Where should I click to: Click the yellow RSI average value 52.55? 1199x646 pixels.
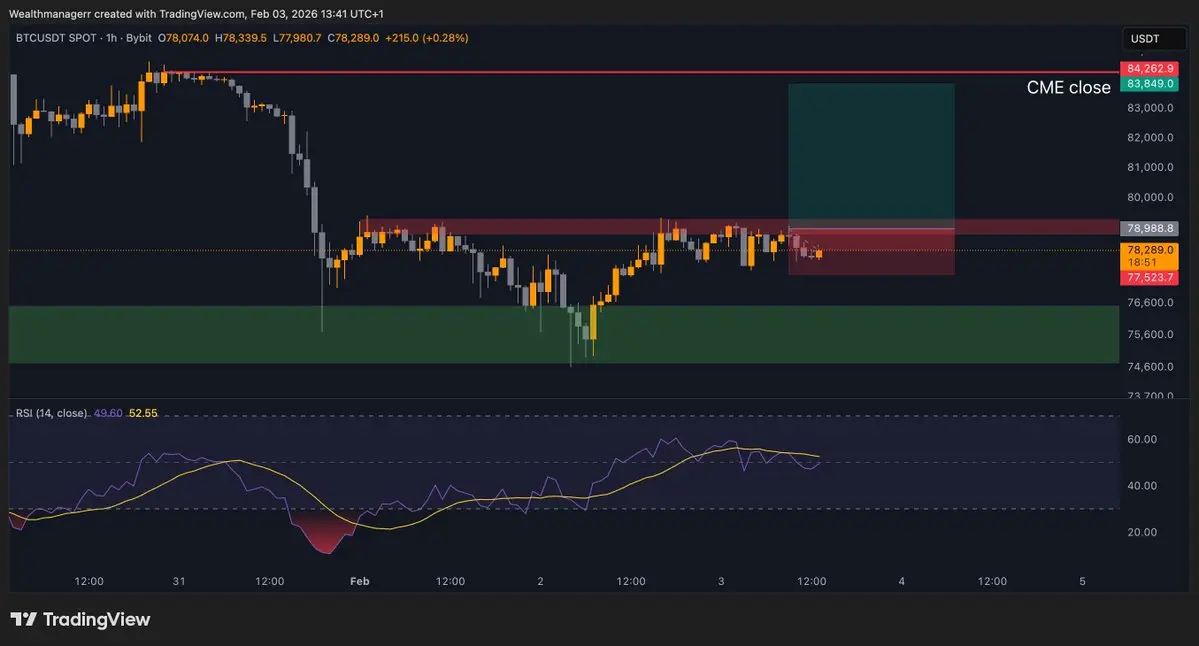[x=143, y=413]
